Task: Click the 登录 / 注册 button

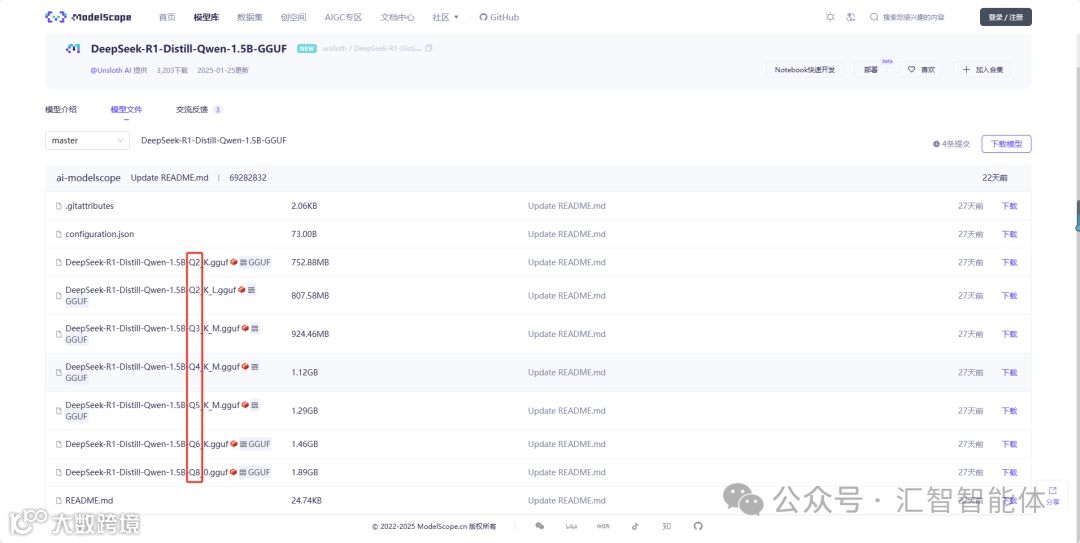Action: coord(1006,17)
